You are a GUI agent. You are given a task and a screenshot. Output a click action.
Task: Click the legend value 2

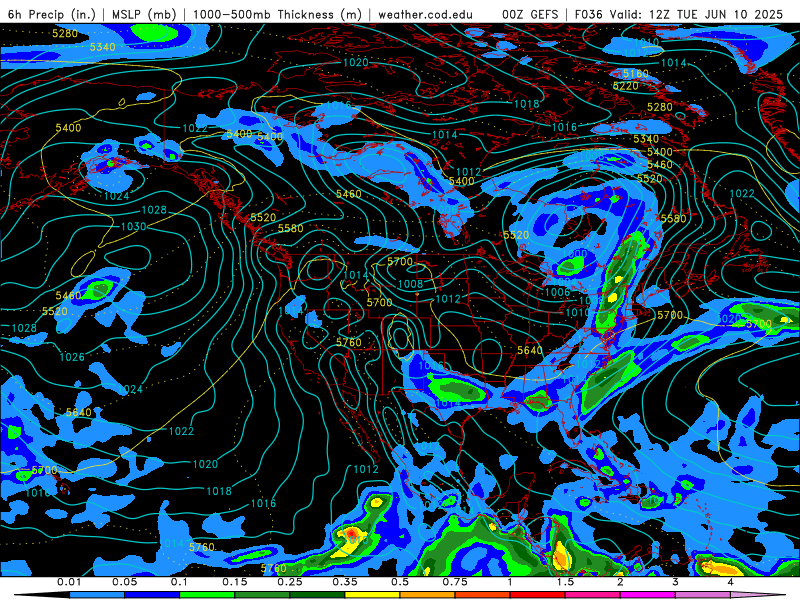(x=620, y=582)
